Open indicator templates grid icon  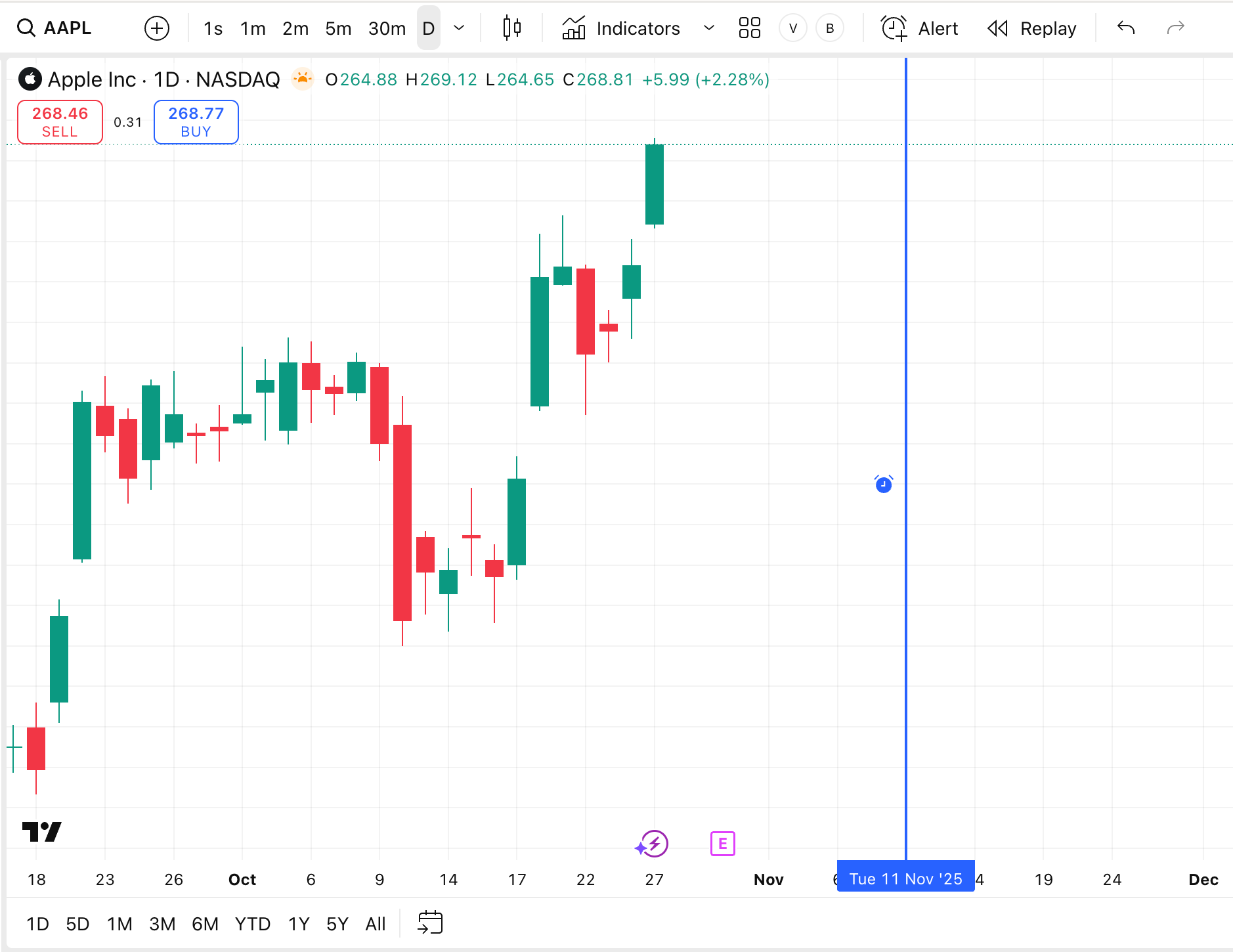(749, 28)
